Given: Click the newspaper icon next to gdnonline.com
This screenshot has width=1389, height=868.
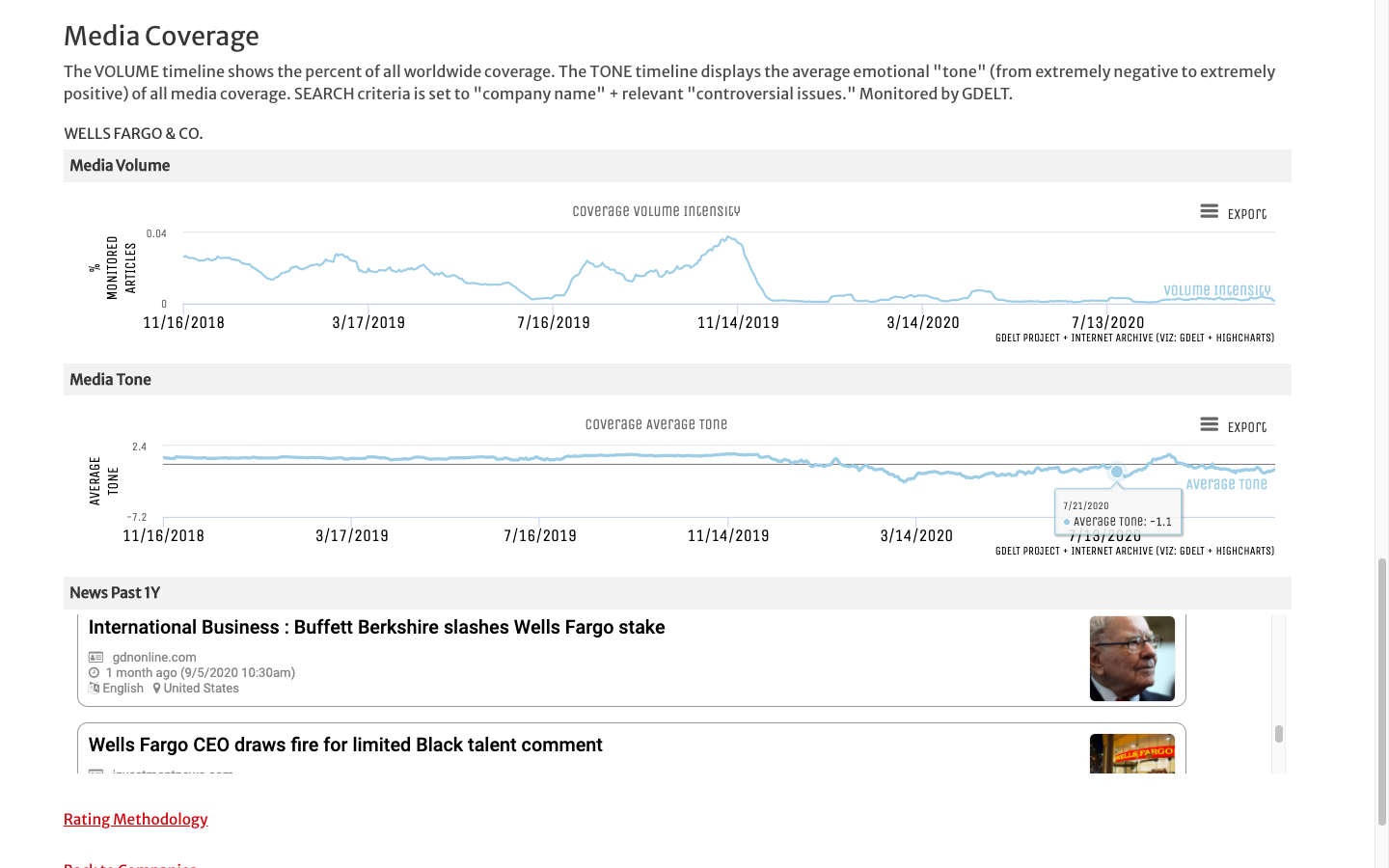Looking at the screenshot, I should (x=95, y=658).
